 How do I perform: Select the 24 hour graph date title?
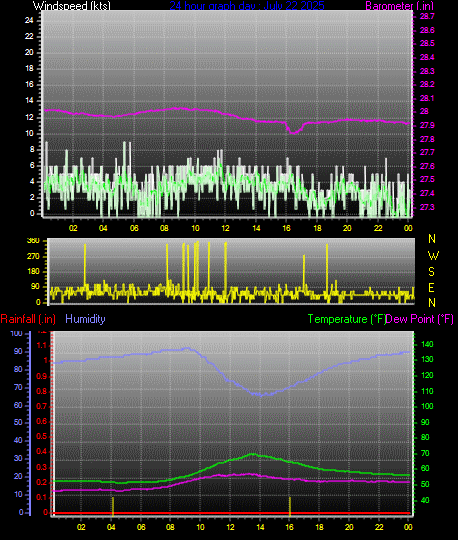pyautogui.click(x=247, y=5)
